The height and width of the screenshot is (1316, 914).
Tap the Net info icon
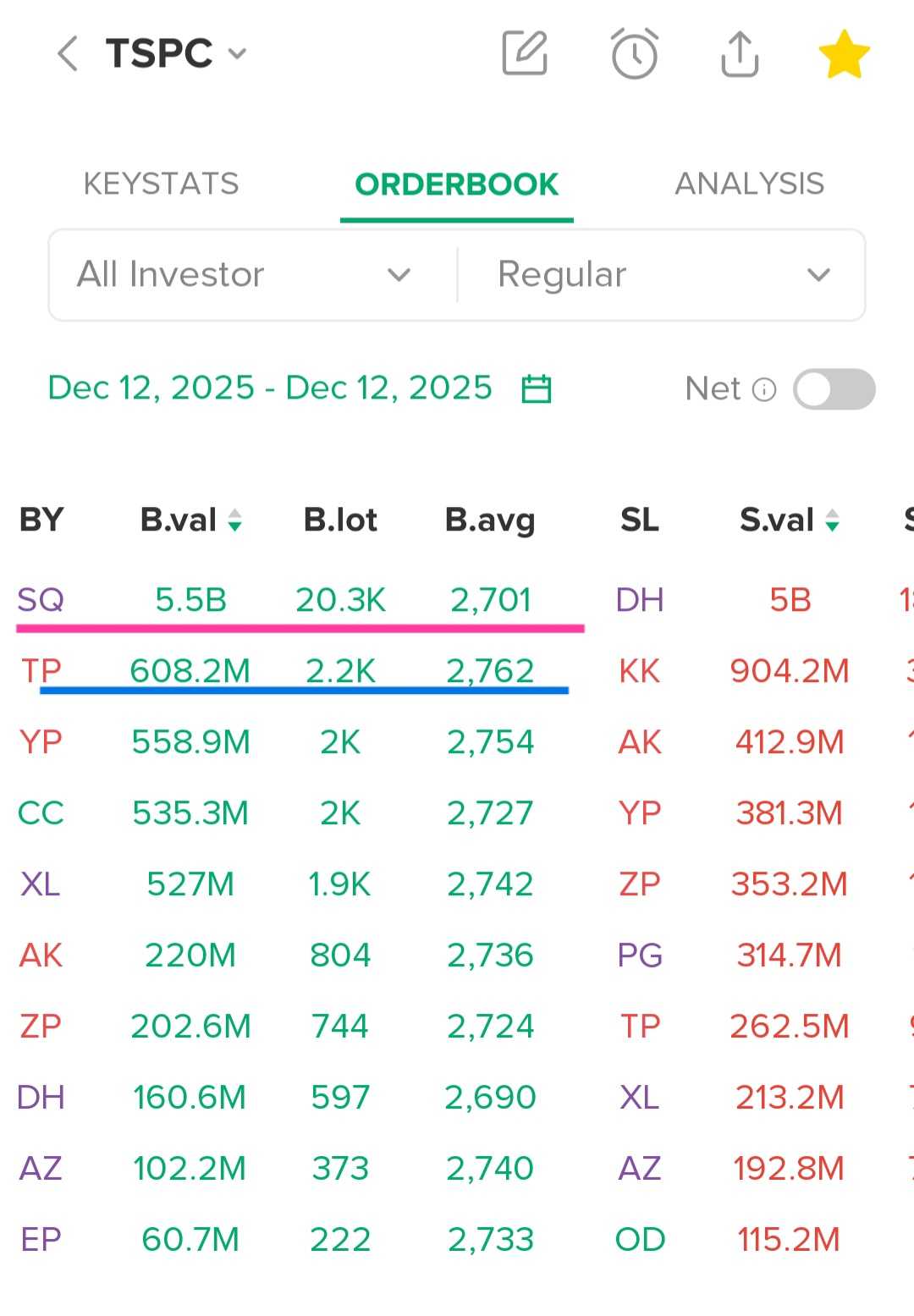click(x=764, y=389)
